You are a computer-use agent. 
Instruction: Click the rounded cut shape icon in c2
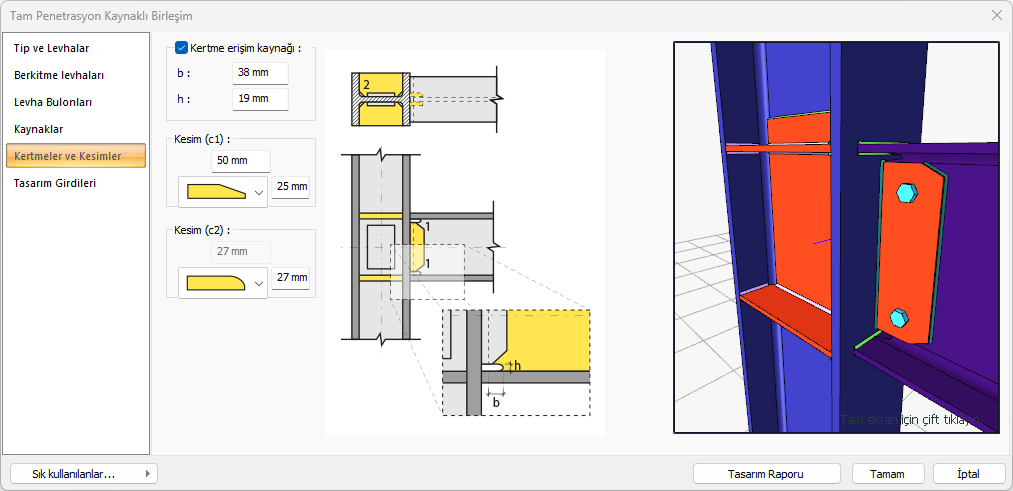coord(216,282)
